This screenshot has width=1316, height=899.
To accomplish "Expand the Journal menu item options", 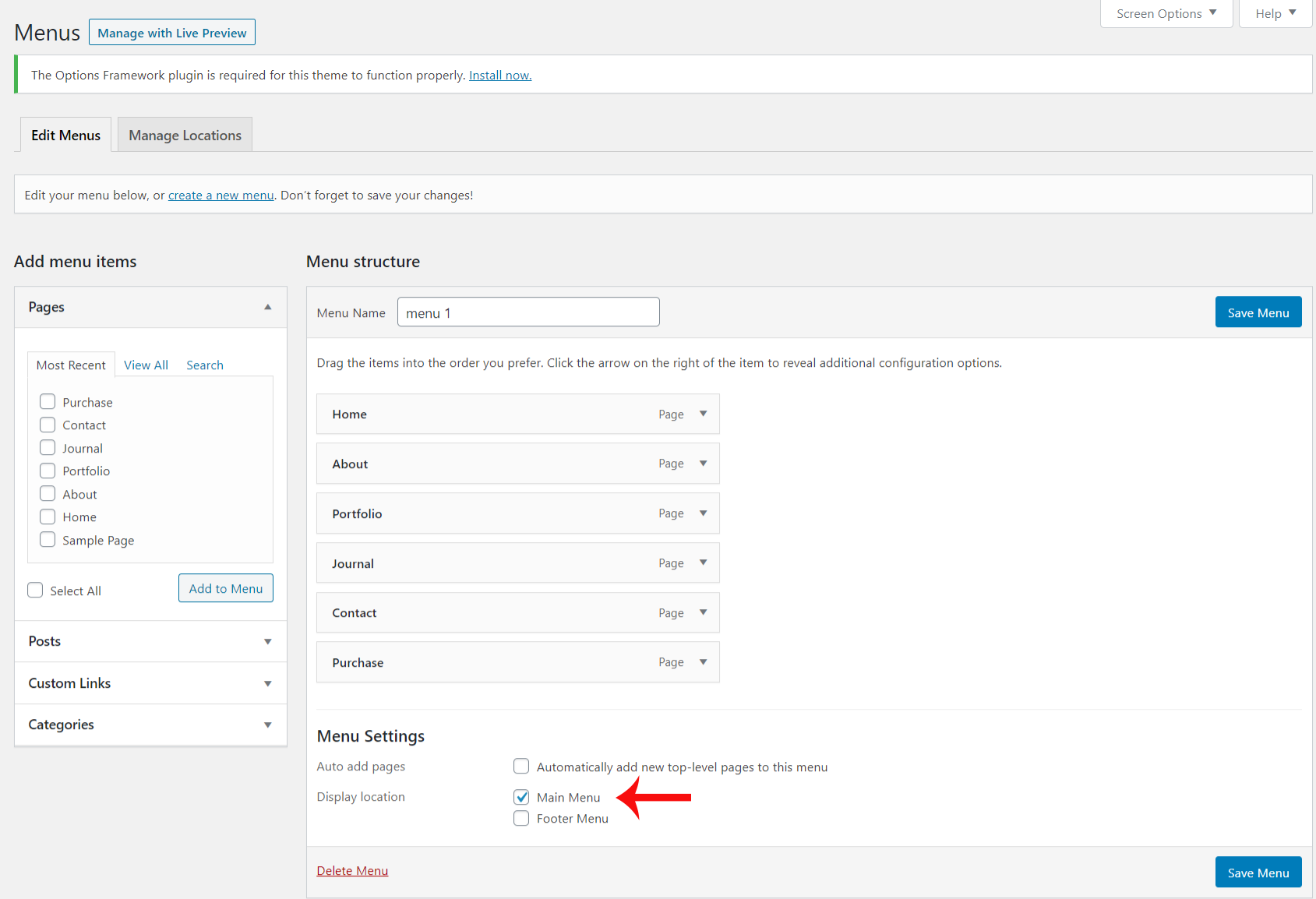I will coord(703,562).
